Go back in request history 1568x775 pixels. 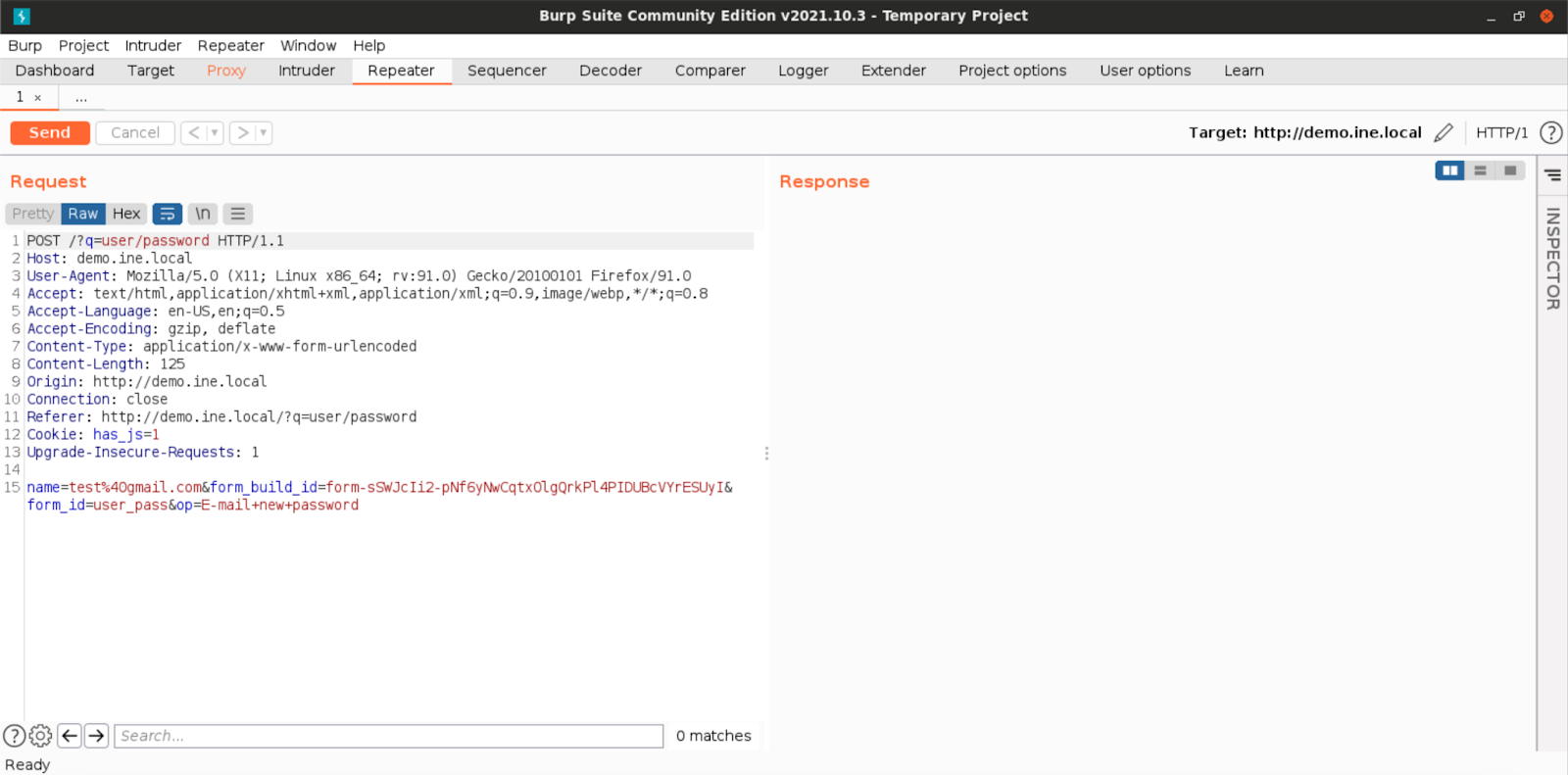tap(194, 132)
